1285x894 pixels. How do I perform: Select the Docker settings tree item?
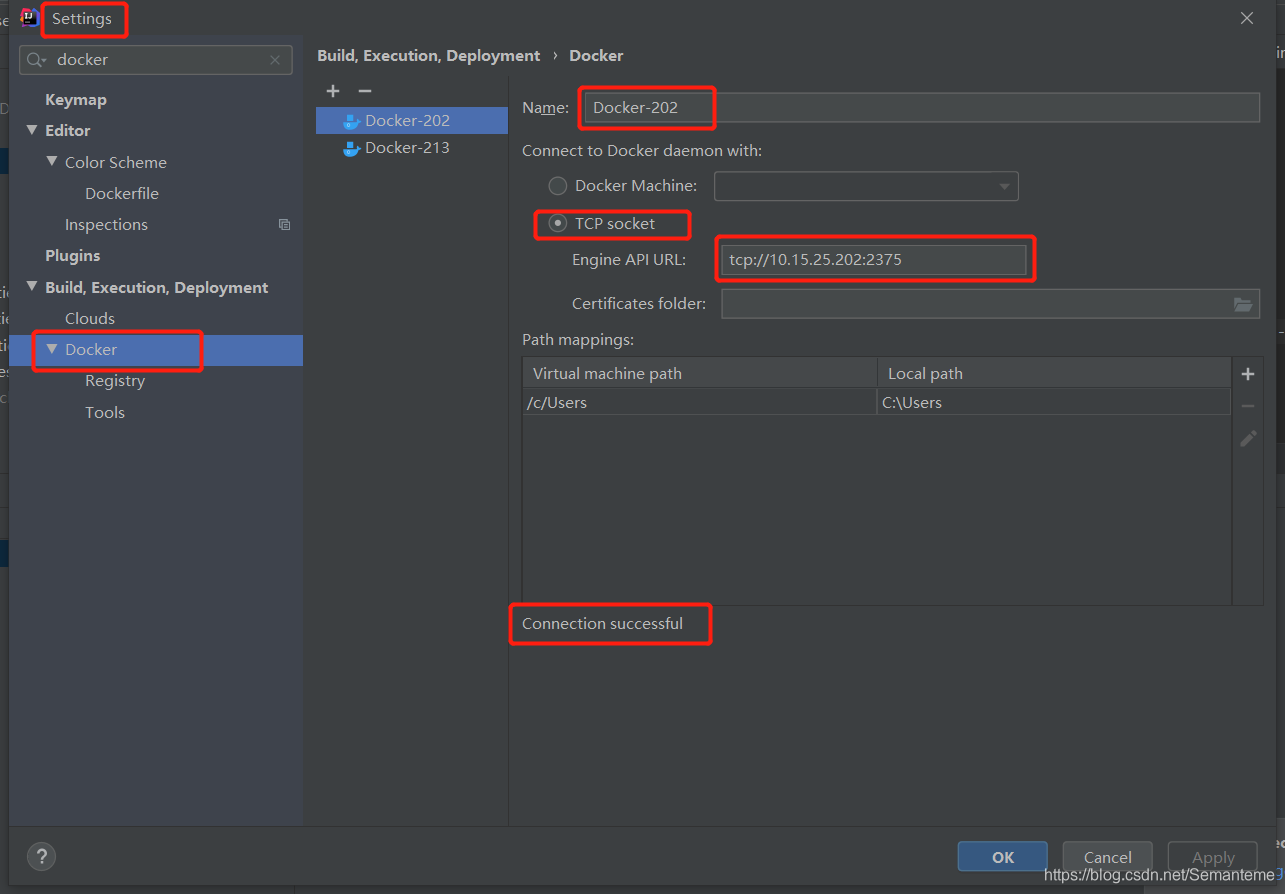pos(156,350)
